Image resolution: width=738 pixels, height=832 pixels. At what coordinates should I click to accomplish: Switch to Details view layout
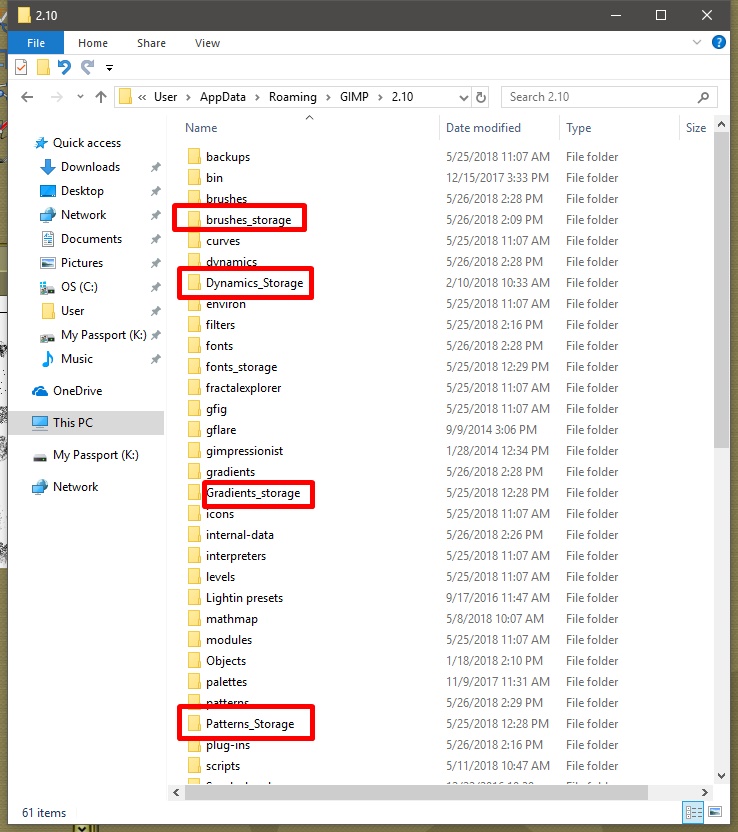694,812
